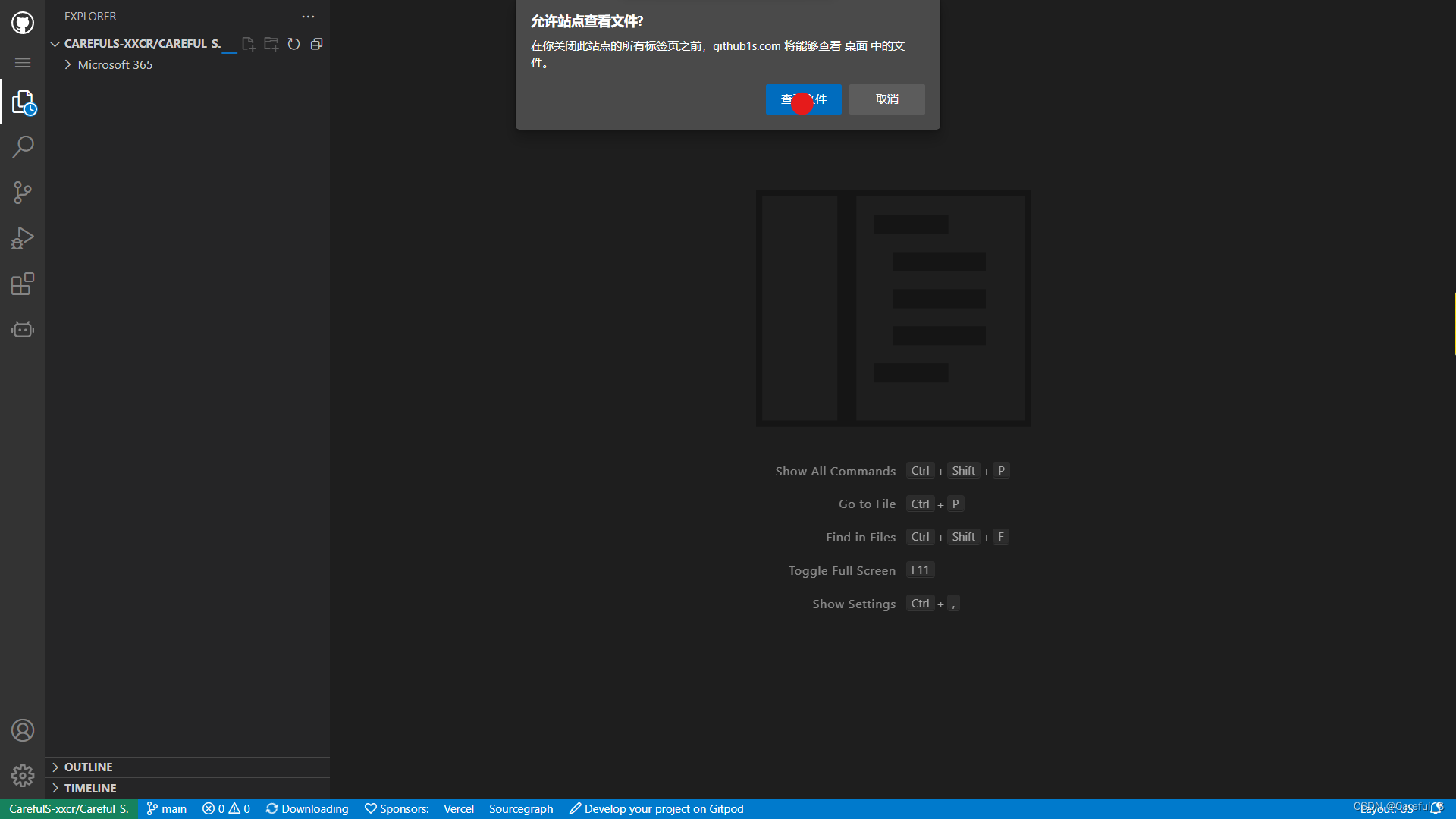Open the Source Control view
This screenshot has width=1456, height=819.
click(x=23, y=193)
